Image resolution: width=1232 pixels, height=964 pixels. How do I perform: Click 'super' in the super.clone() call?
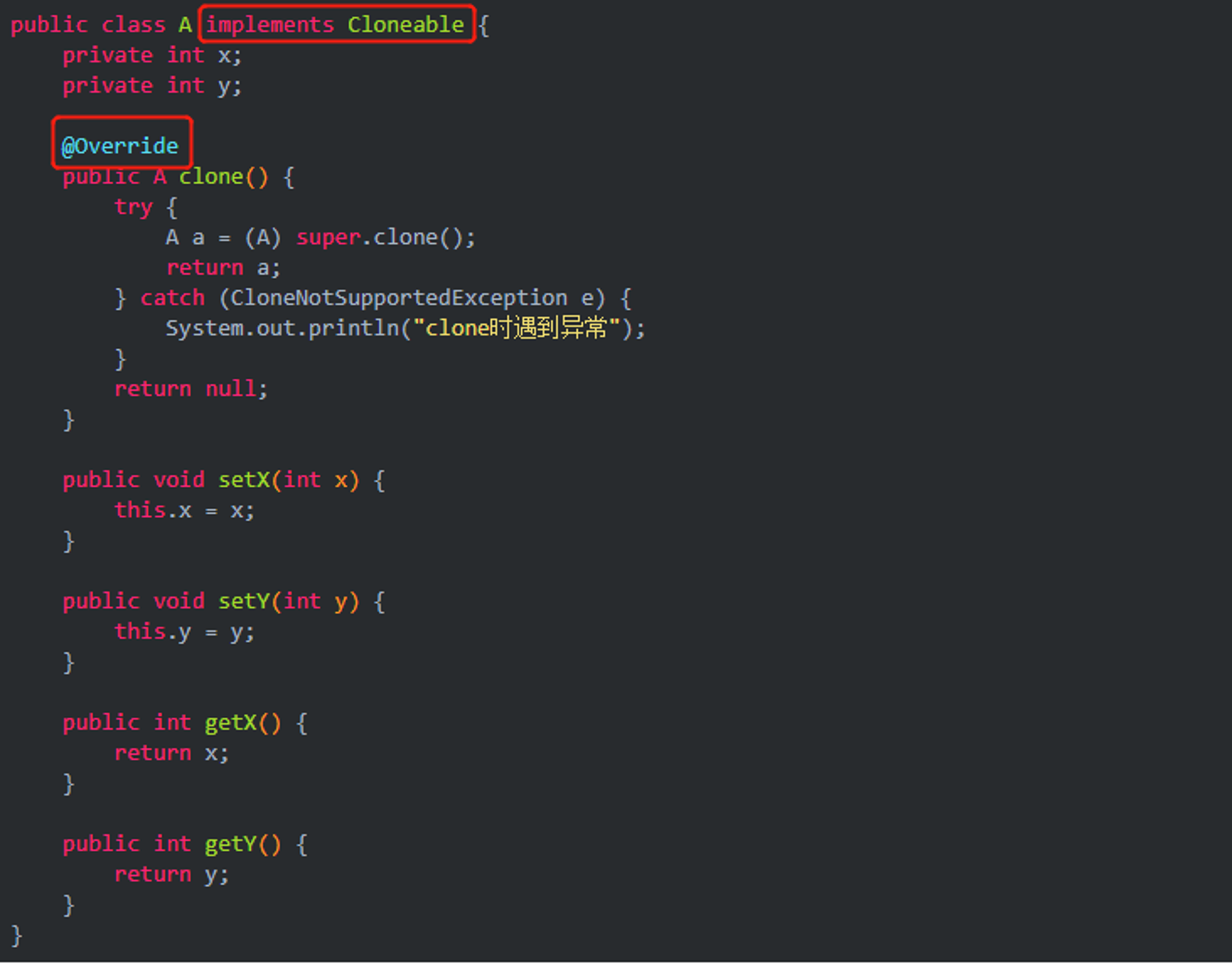[x=328, y=237]
